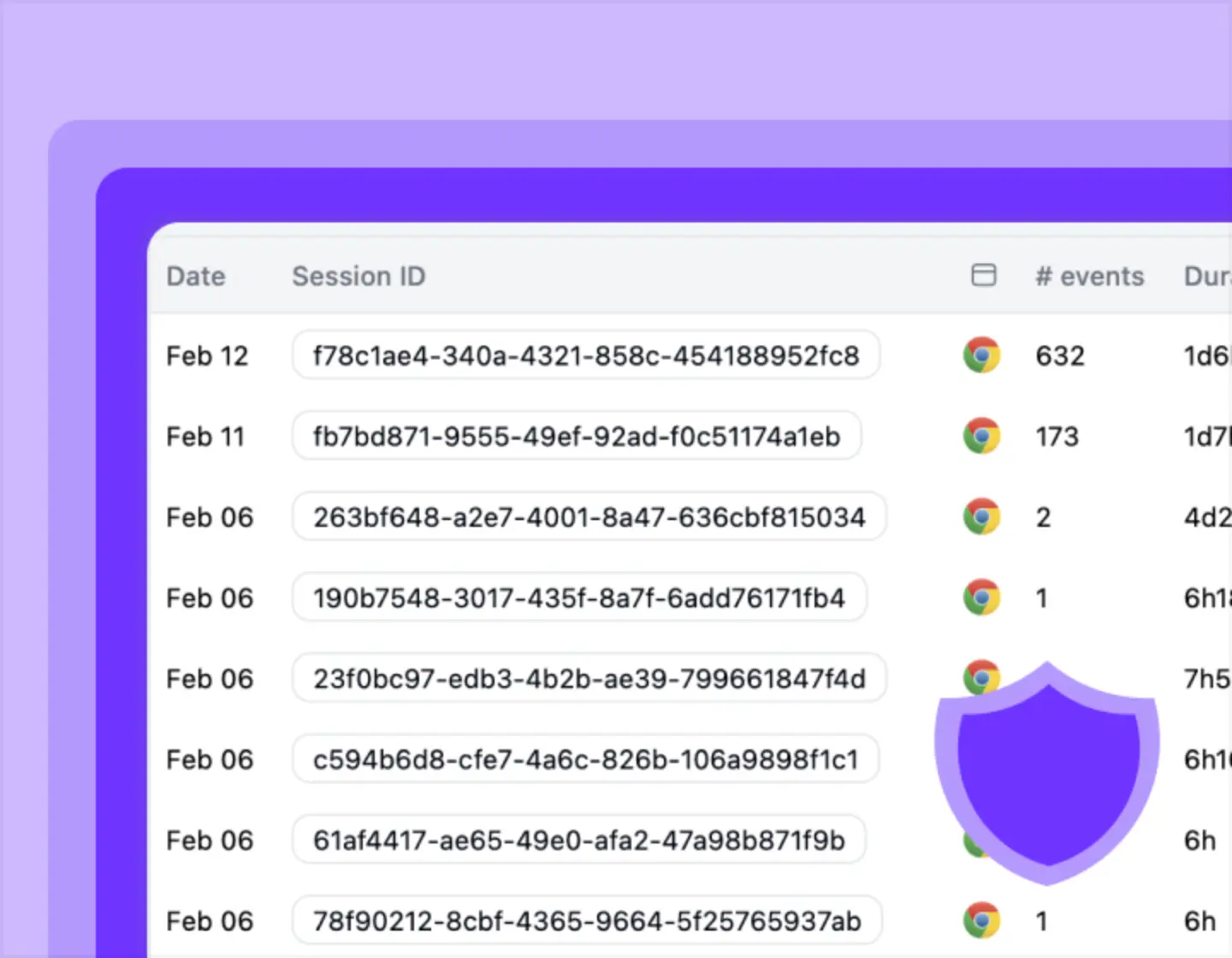Select session ID starting with c594b6d8
1232x958 pixels.
click(585, 759)
